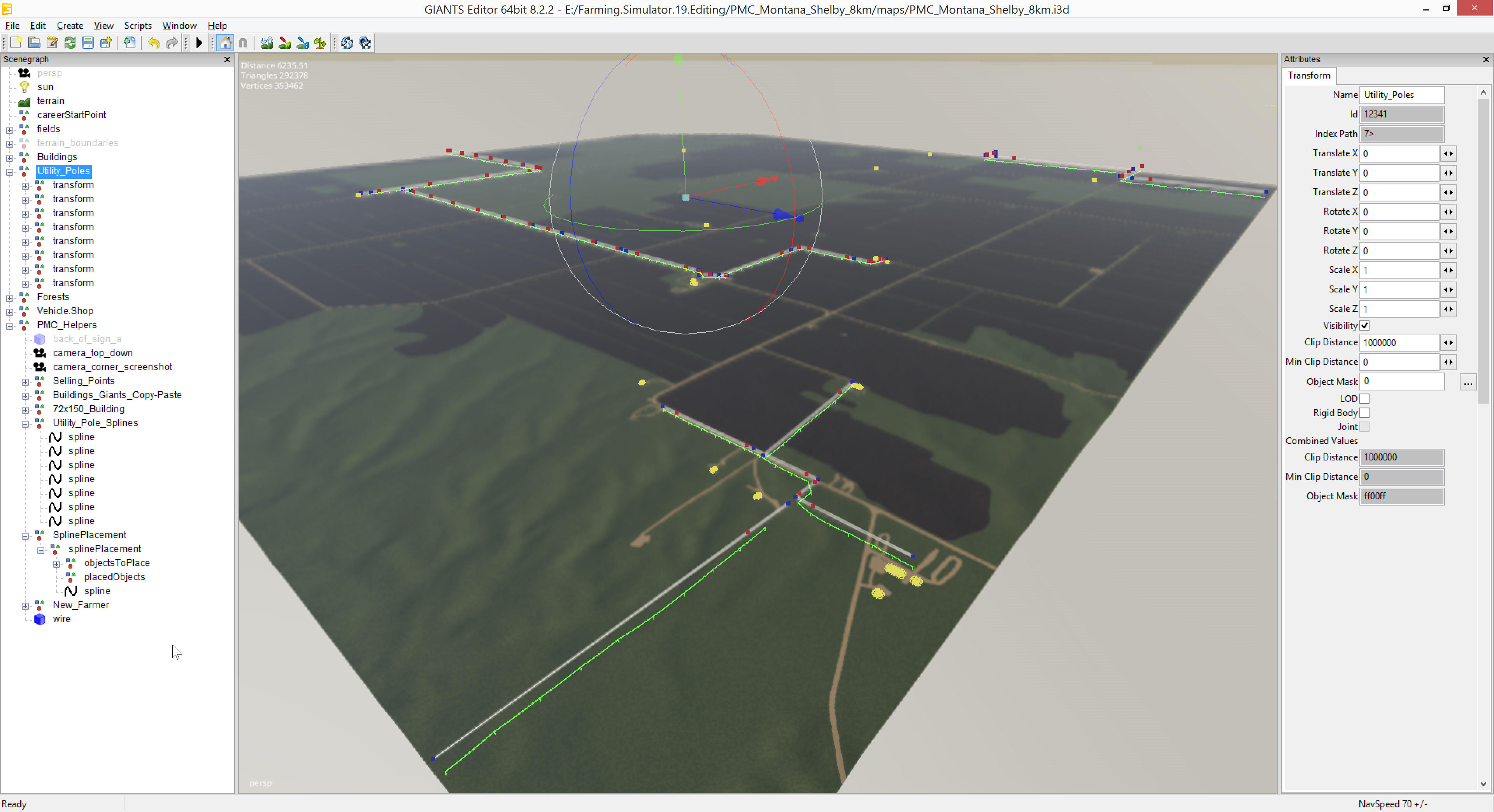Collapse the Utility_Pole_Splines node

pos(26,423)
